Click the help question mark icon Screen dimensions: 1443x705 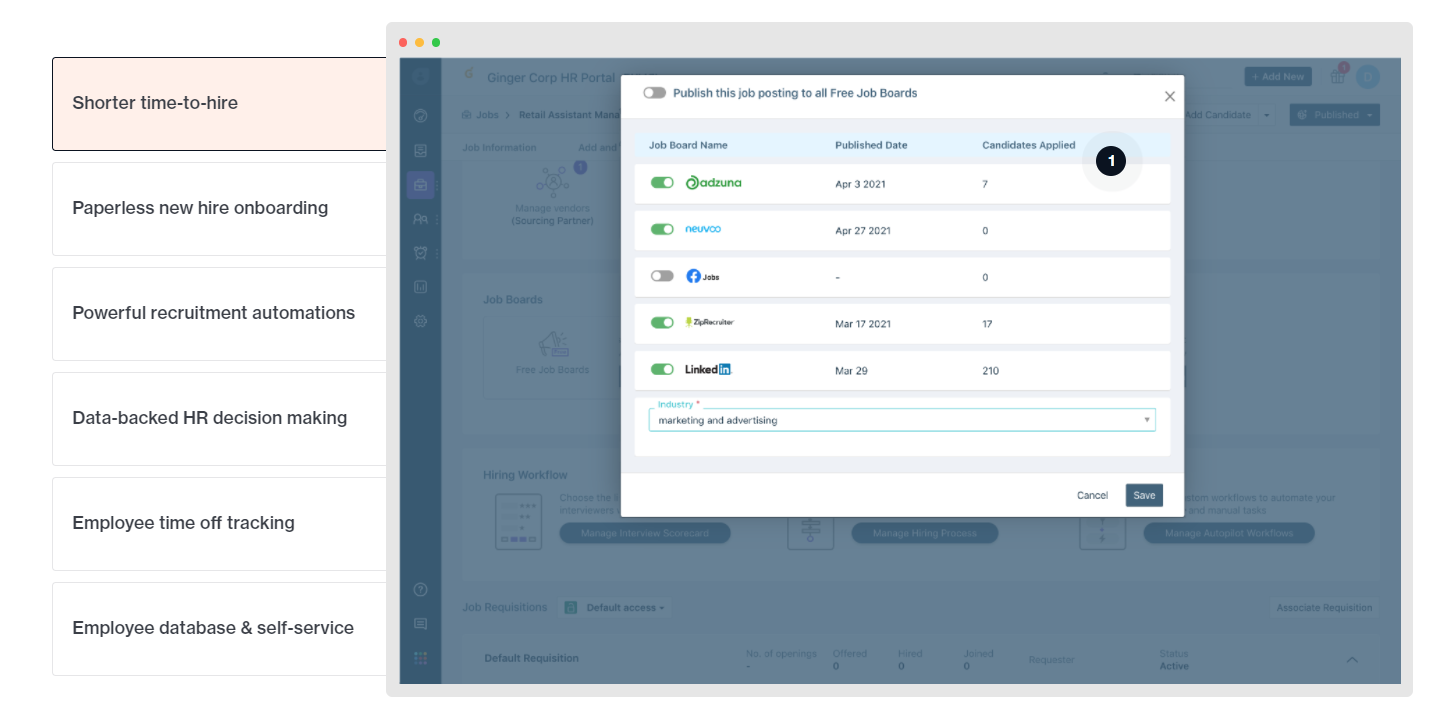pyautogui.click(x=420, y=590)
